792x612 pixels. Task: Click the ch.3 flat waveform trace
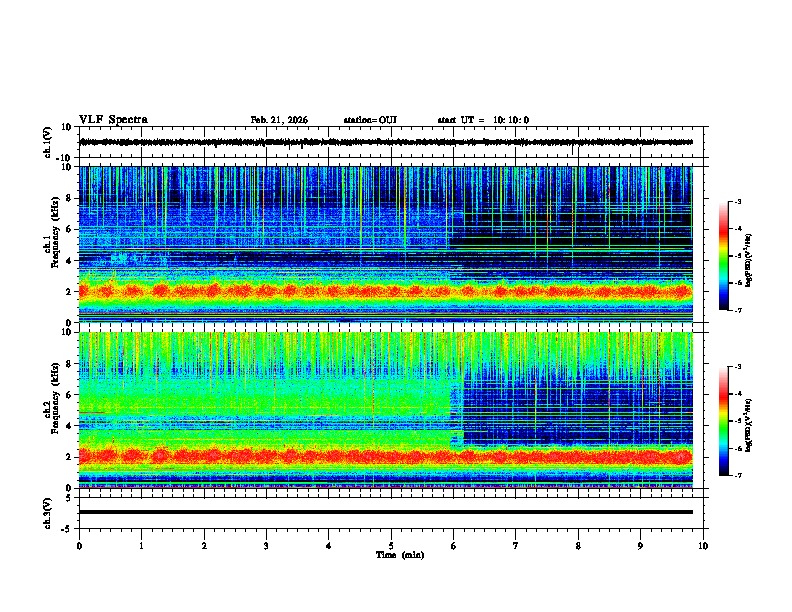pyautogui.click(x=386, y=512)
